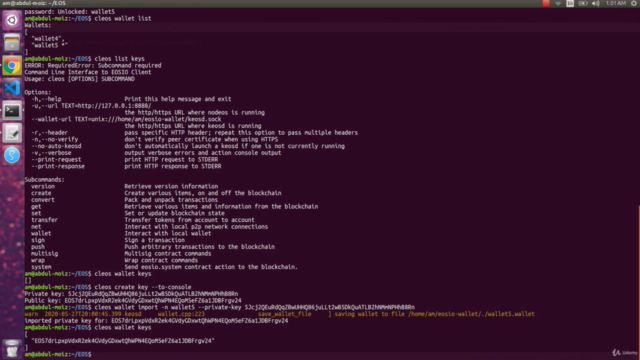Click the '--no-auto-keosd' option
This screenshot has height=360, width=640.
pyautogui.click(x=56, y=146)
